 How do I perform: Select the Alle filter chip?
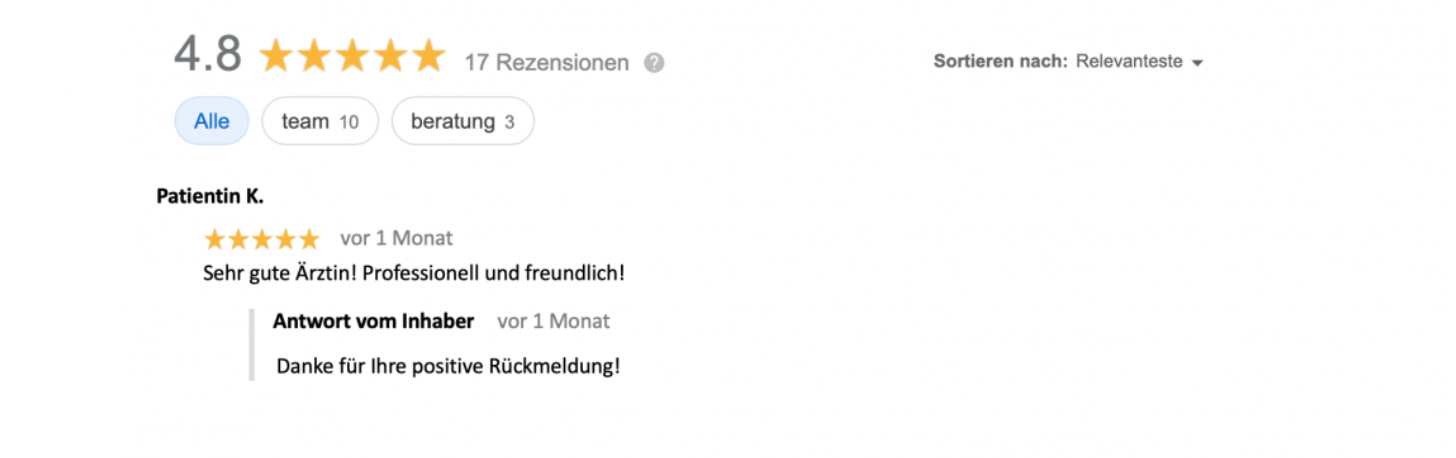tap(212, 121)
